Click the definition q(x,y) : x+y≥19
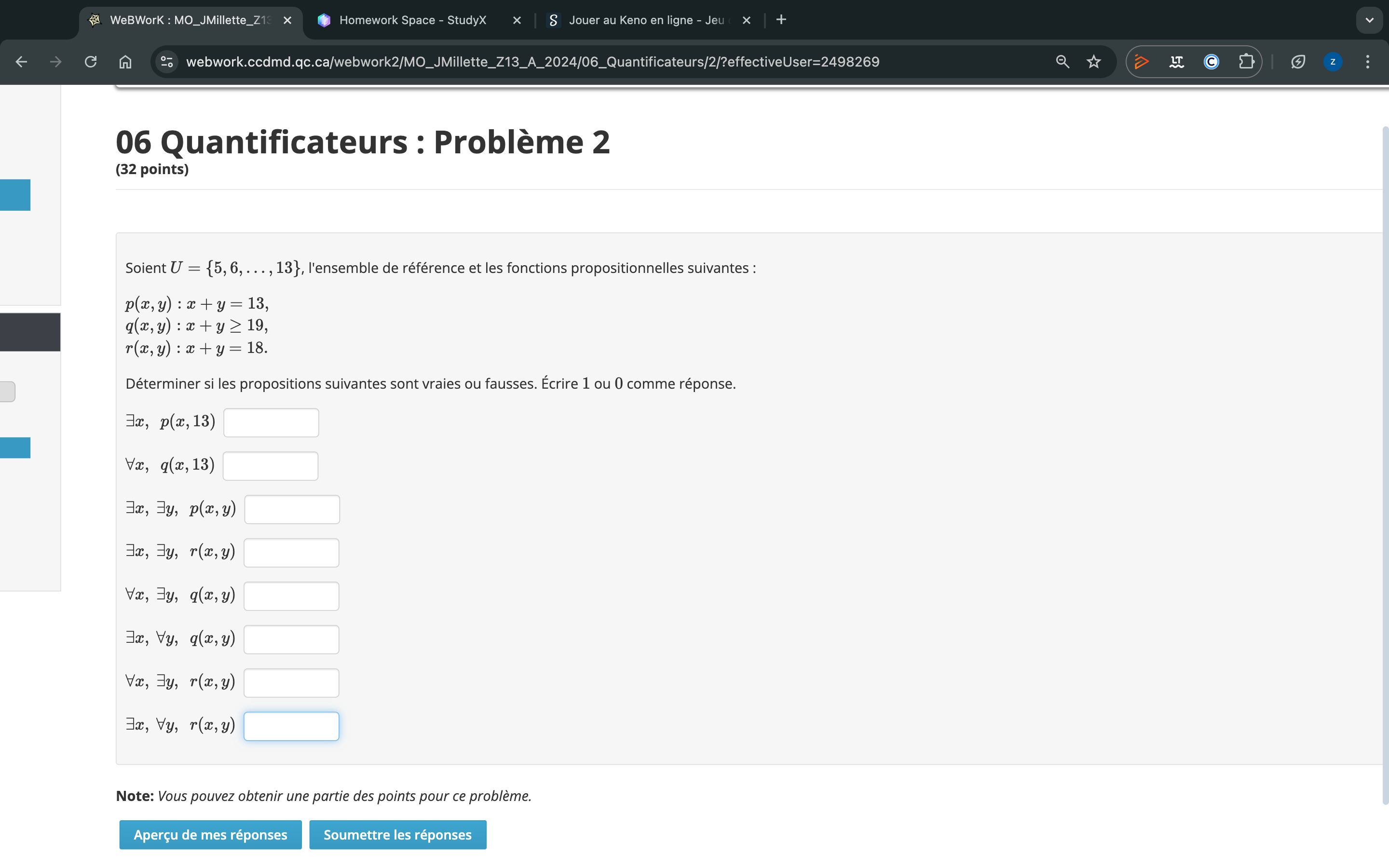1389x868 pixels. pos(197,326)
